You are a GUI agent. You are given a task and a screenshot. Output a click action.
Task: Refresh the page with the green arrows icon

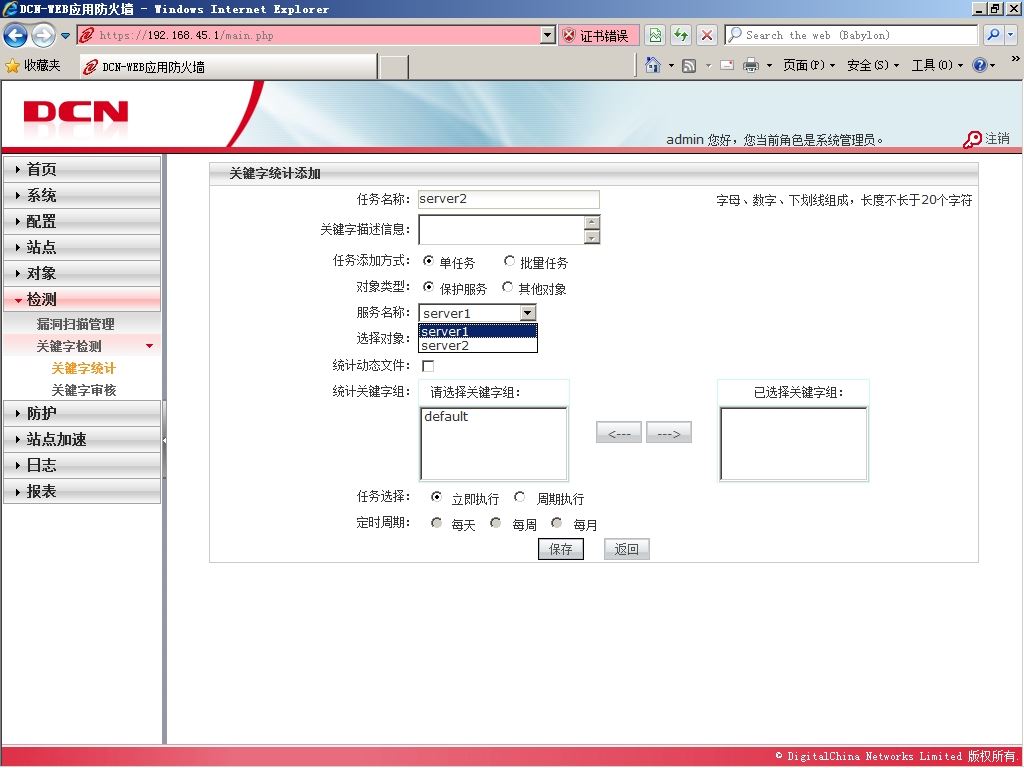tap(681, 35)
